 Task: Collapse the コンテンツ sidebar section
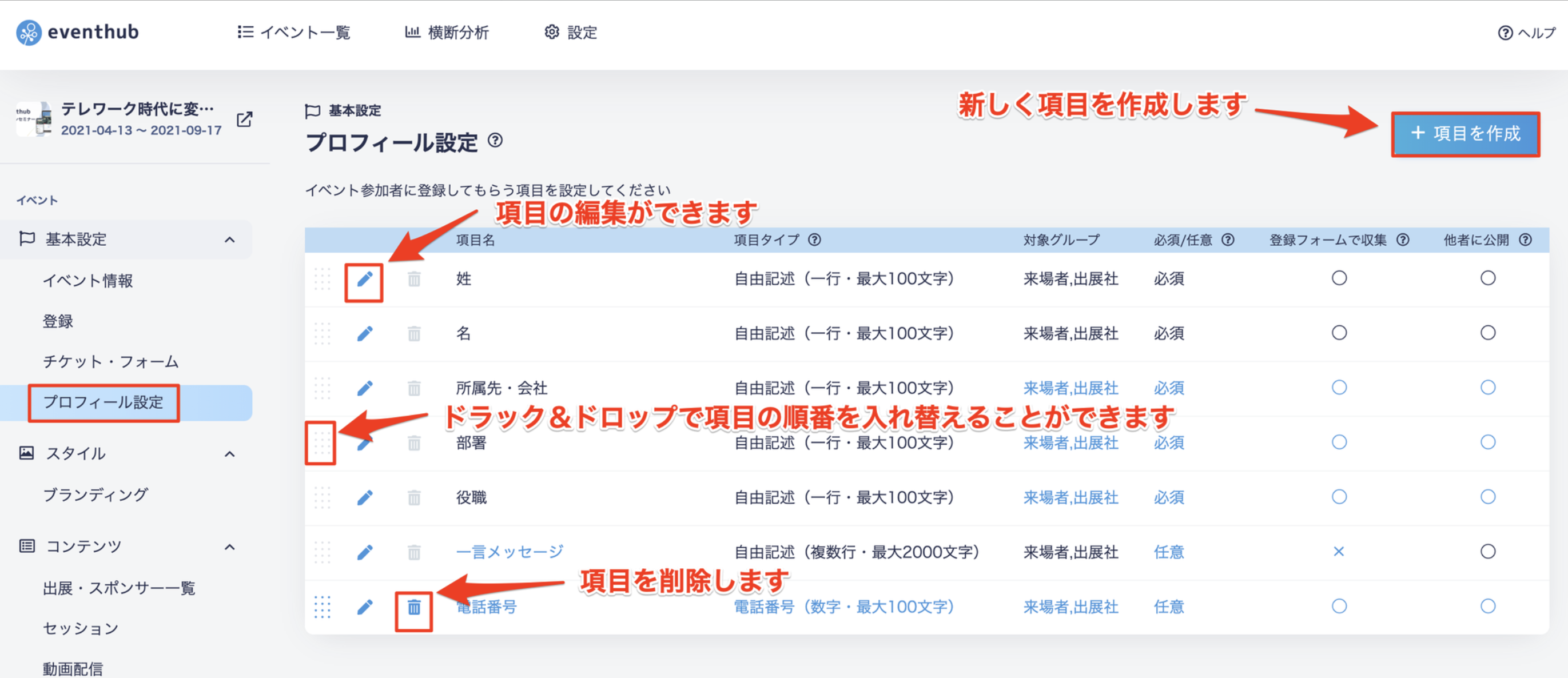[x=229, y=547]
